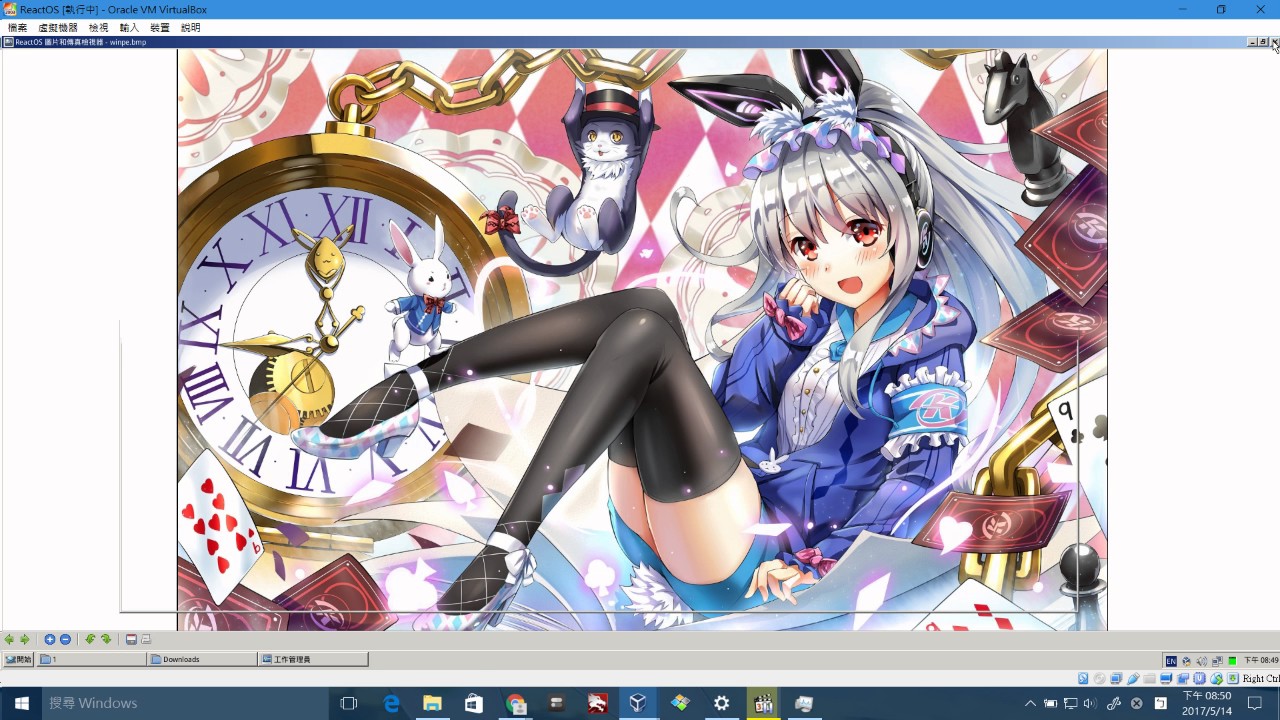1280x720 pixels.
Task: Click the VirtualBox shared folders status icon
Action: point(1149,679)
